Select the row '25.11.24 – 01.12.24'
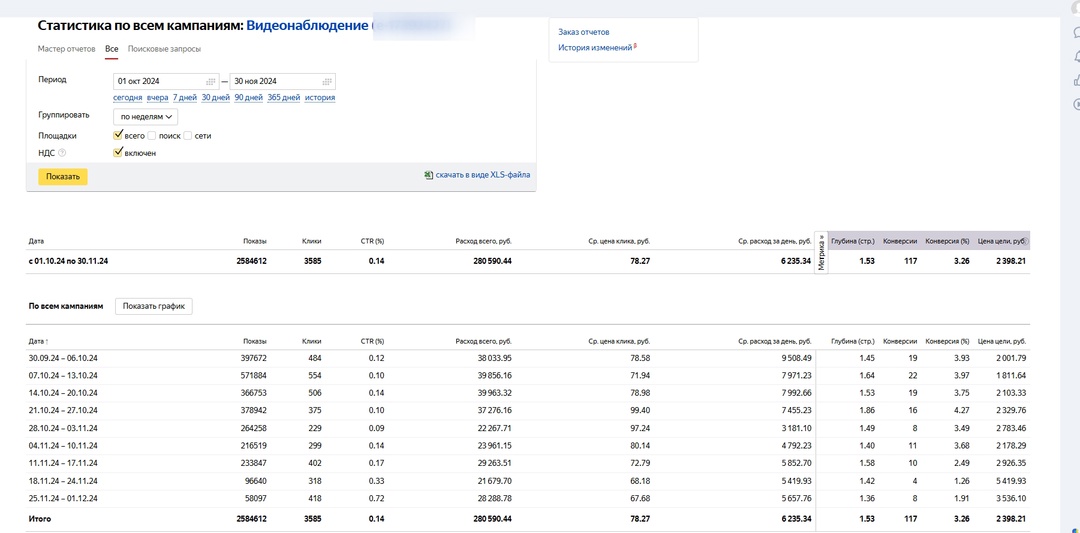This screenshot has width=1080, height=533. click(528, 498)
